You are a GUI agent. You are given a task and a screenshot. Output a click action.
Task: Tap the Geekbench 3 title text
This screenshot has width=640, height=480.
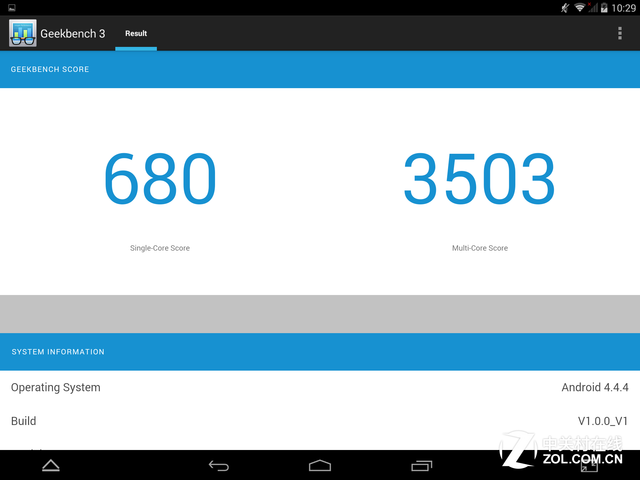point(73,33)
